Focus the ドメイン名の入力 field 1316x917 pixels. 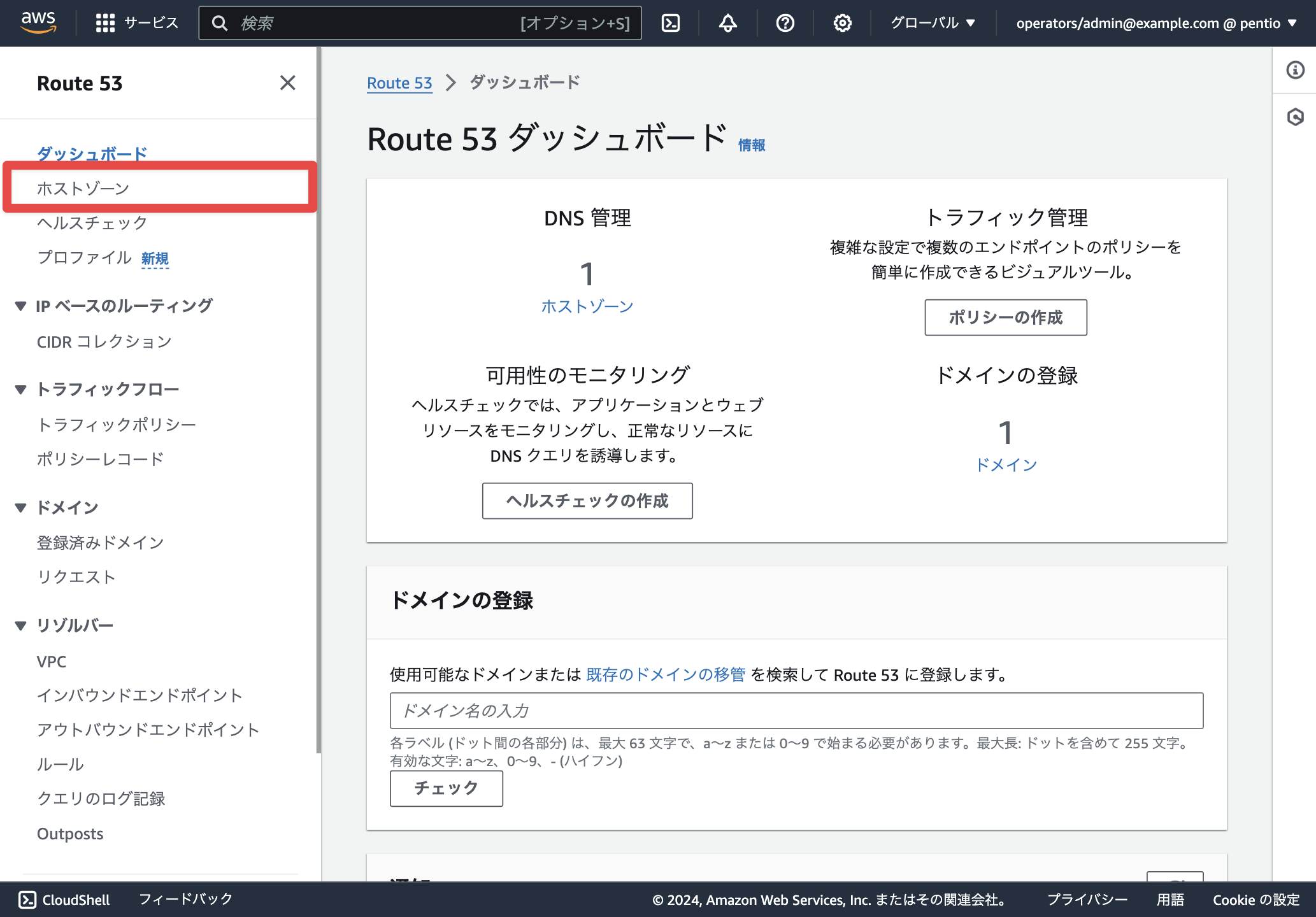click(797, 711)
